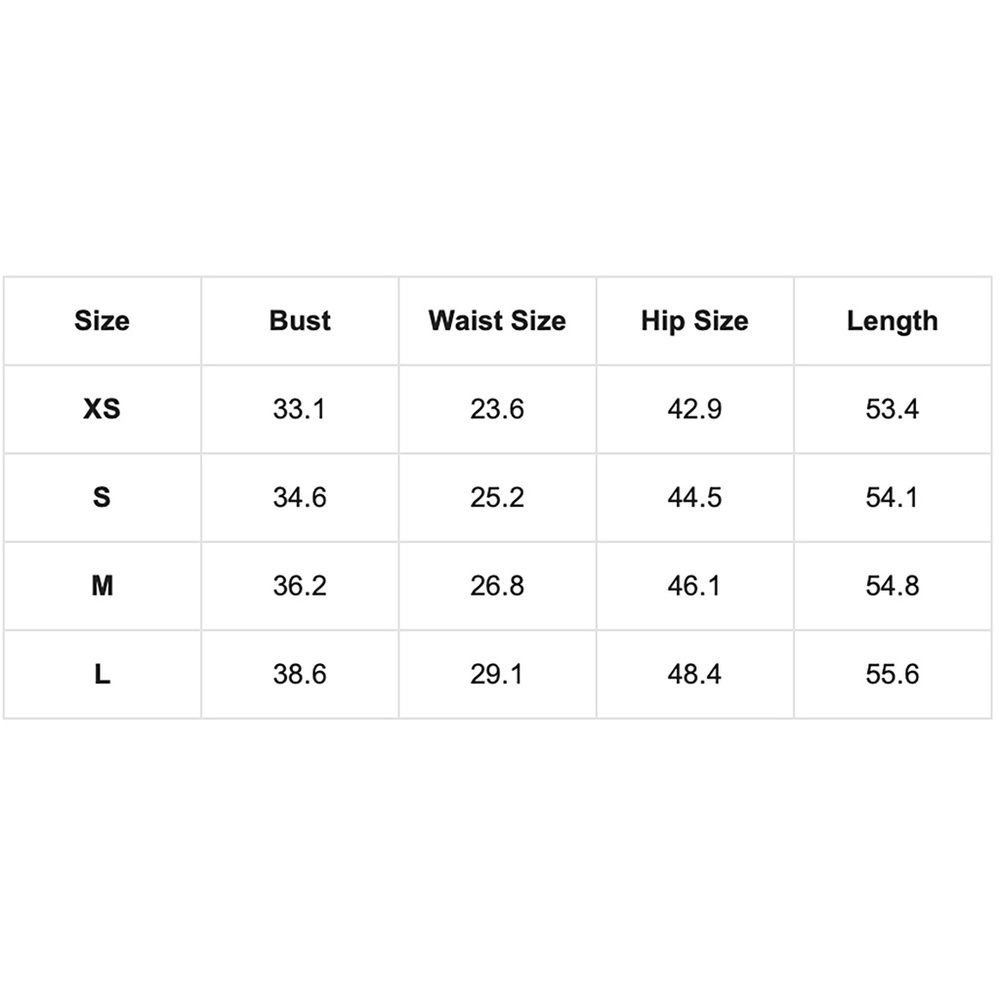Select the XS length value 53.4
Image resolution: width=1000 pixels, height=1000 pixels.
pos(892,409)
